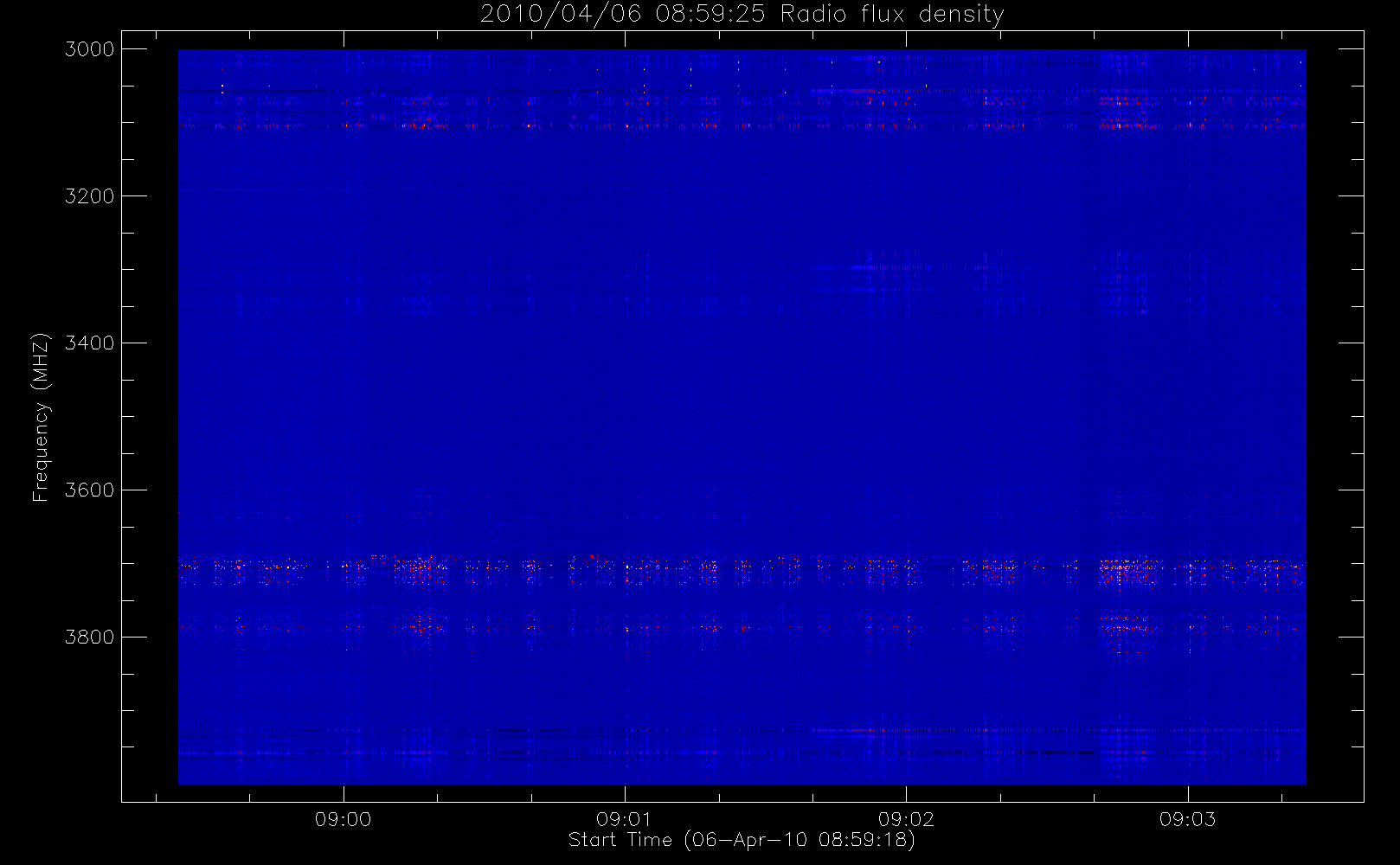Click the 09:02 time tick label
The width and height of the screenshot is (1400, 865).
click(x=906, y=819)
